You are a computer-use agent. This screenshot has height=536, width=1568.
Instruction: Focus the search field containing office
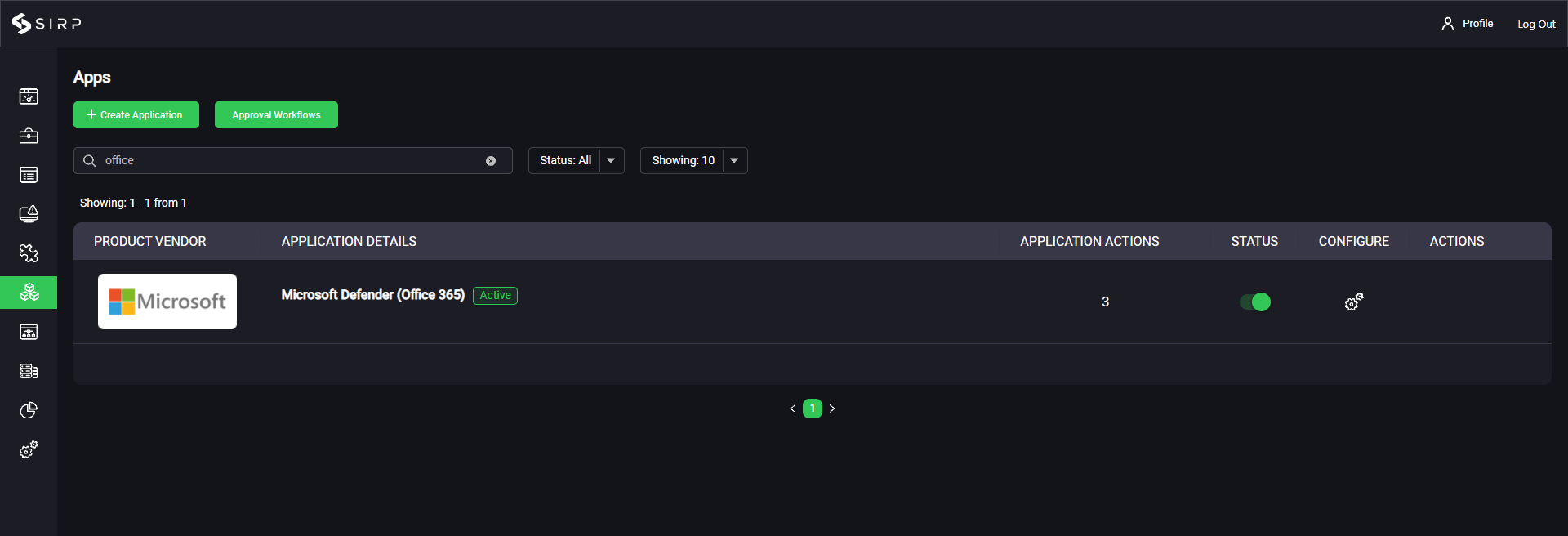point(293,161)
